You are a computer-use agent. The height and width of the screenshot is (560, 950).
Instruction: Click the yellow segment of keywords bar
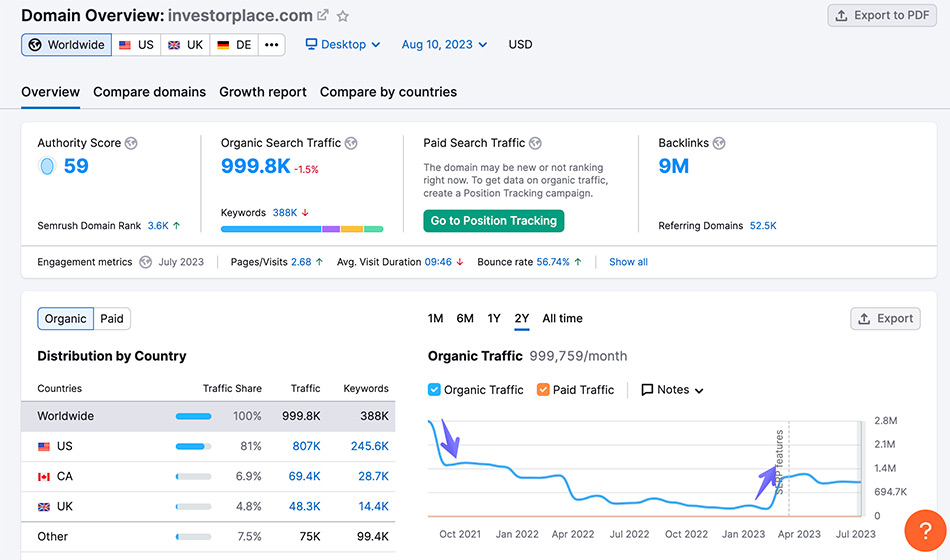point(352,229)
